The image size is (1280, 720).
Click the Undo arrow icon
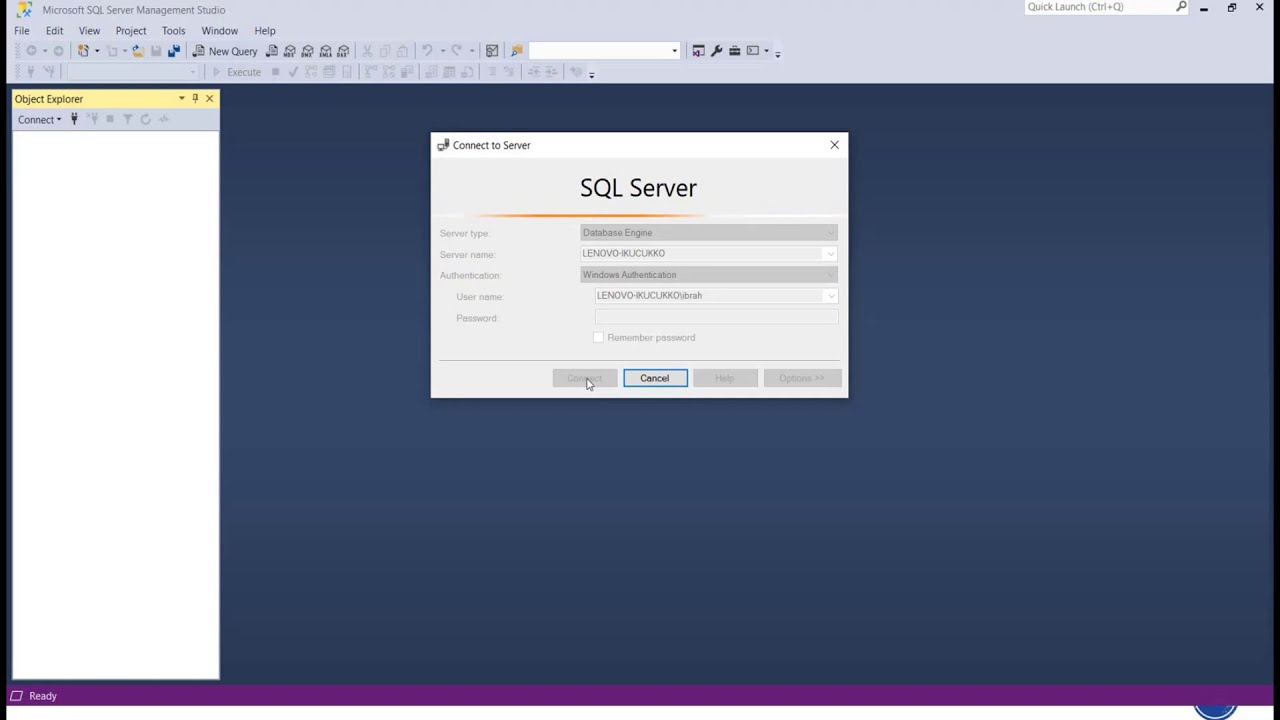click(x=427, y=51)
